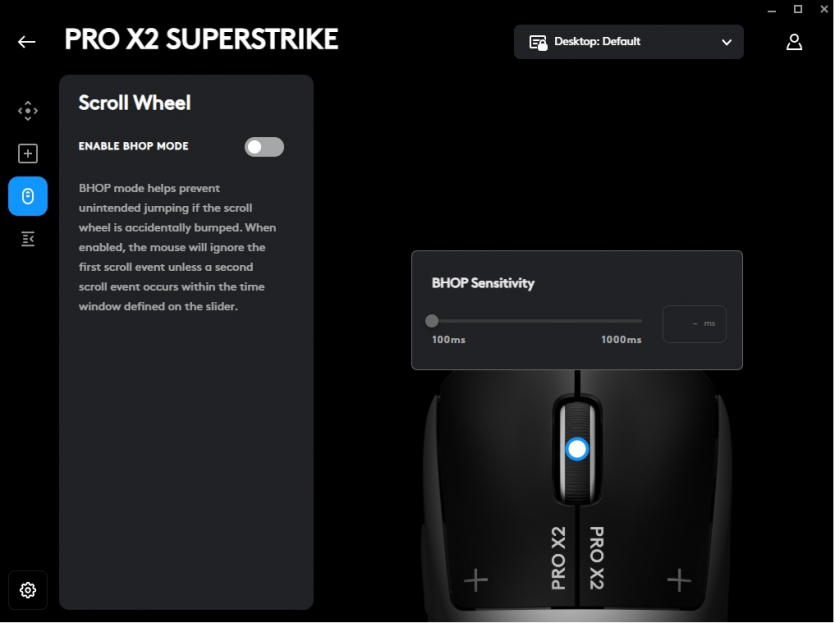Click the 1000ms end of the BHOP slider
This screenshot has width=835, height=623.
[x=641, y=321]
